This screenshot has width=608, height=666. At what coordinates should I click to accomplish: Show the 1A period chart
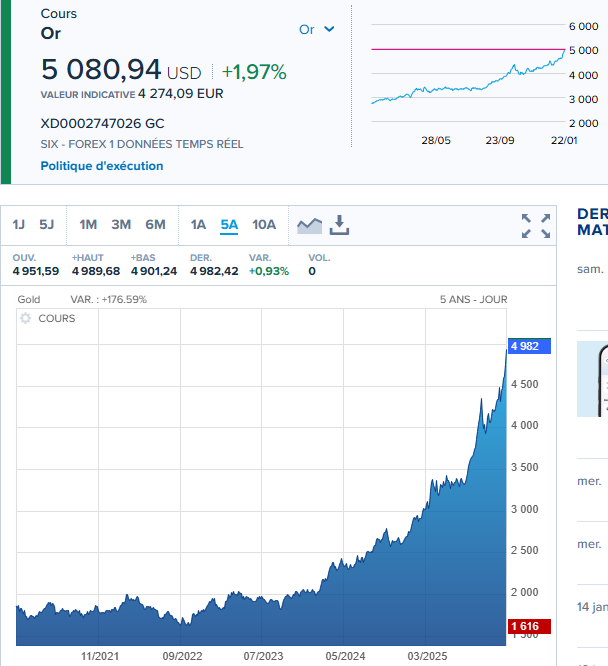tap(198, 225)
